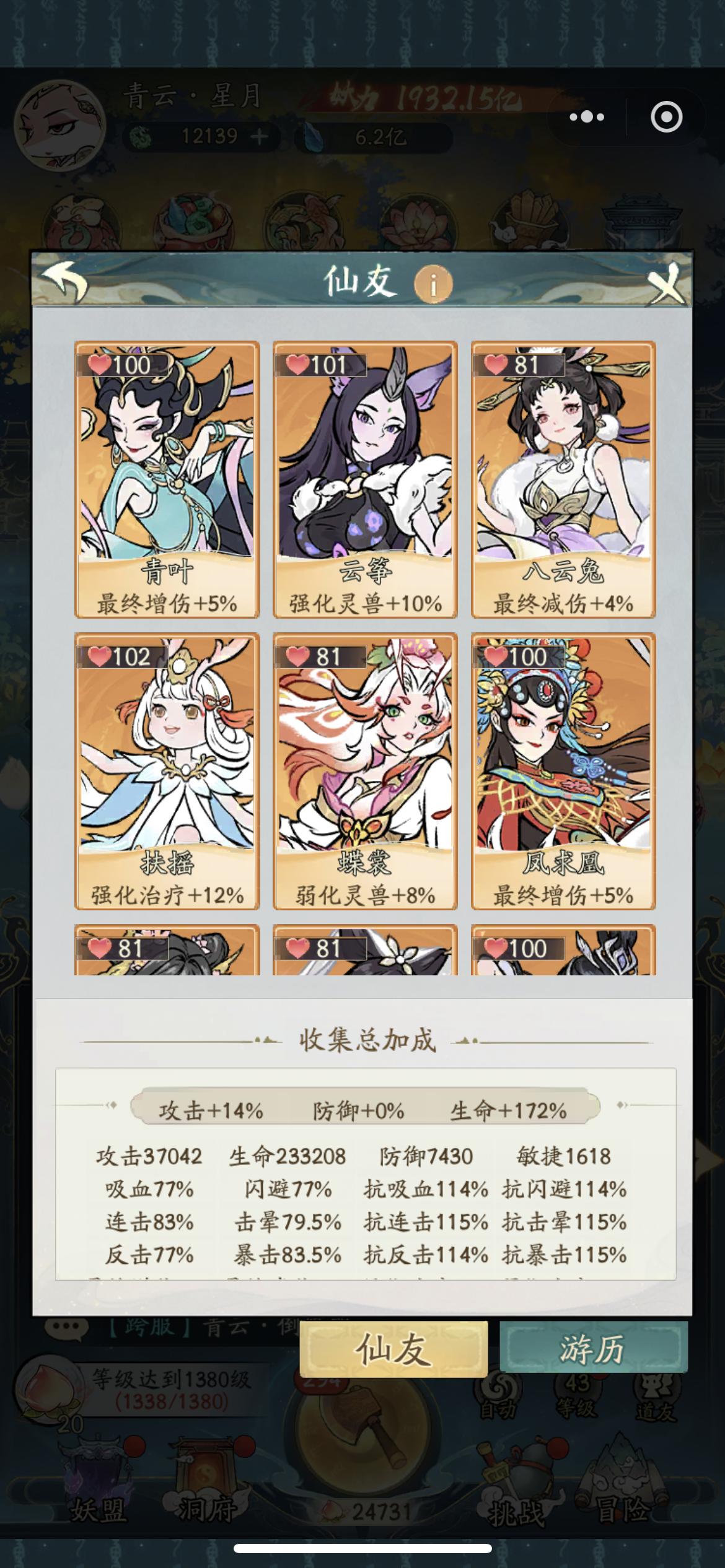Open the 凤求凰 companion card
Viewport: 725px width, 1568px height.
563,771
